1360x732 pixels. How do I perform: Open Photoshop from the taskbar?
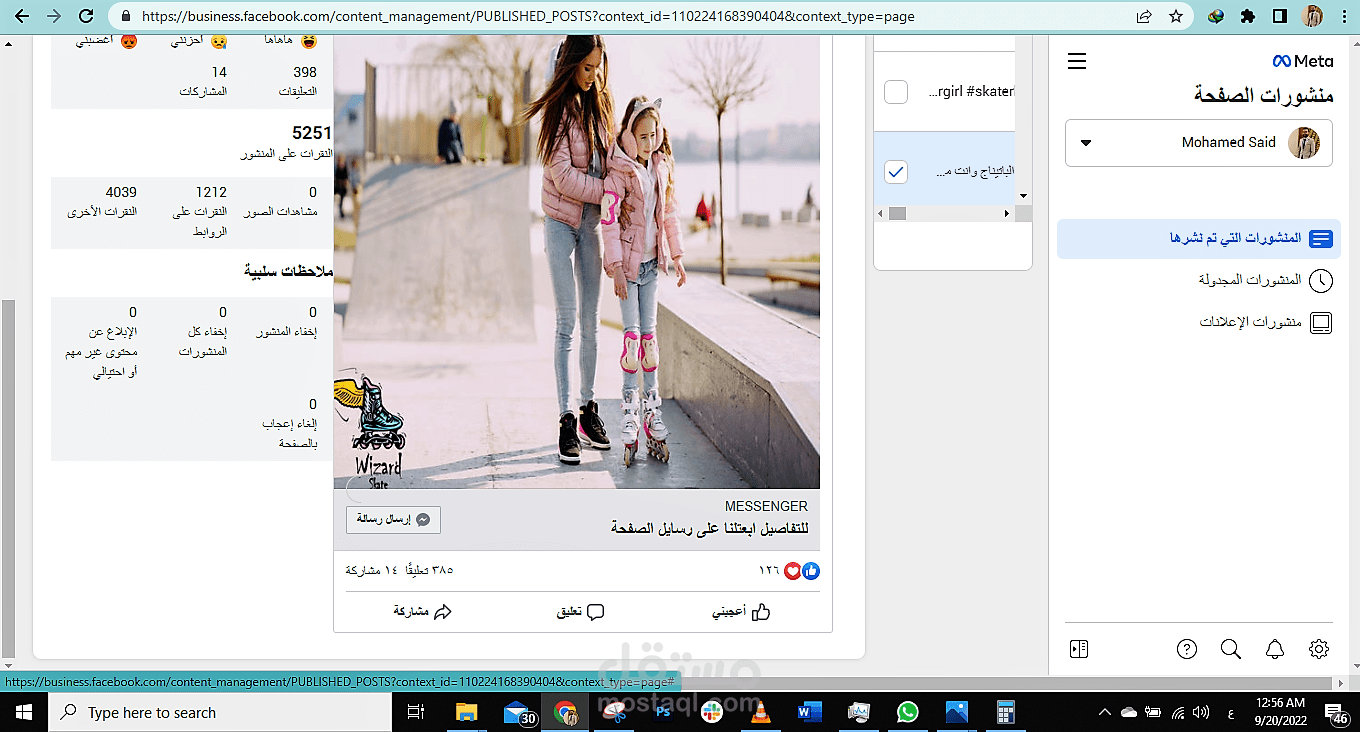(662, 712)
